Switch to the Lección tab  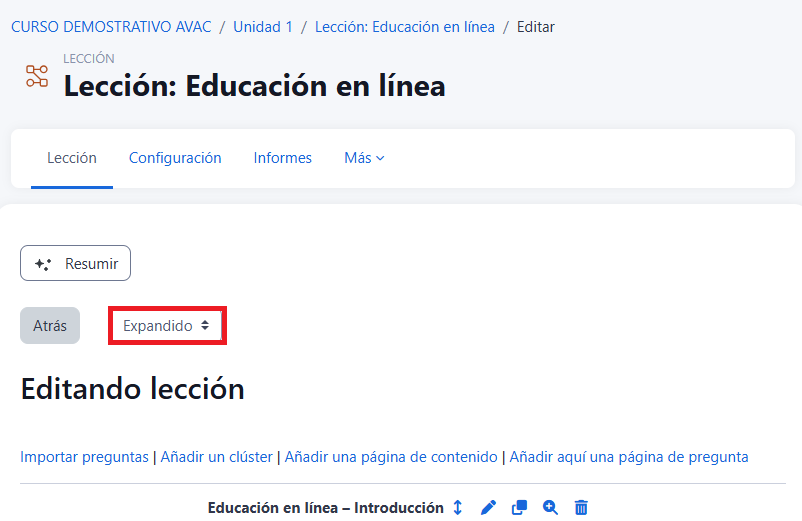tap(72, 158)
